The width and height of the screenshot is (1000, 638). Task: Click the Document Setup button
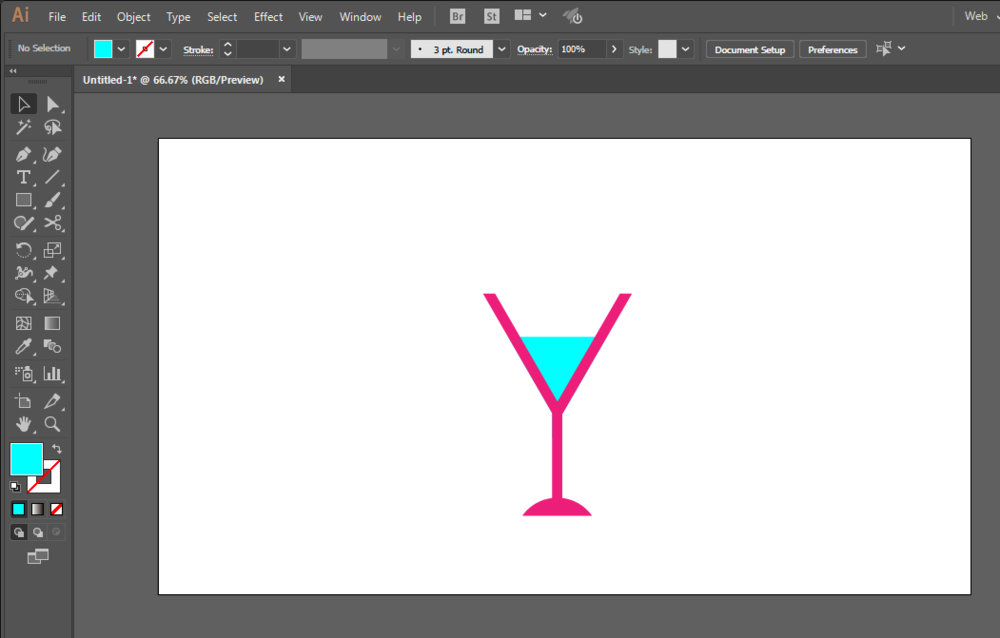pos(750,49)
